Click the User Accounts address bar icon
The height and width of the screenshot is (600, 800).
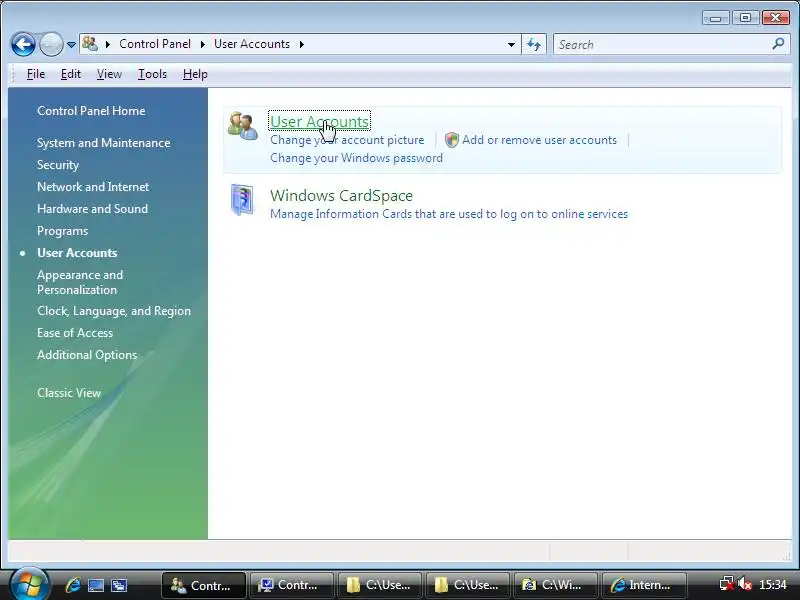90,44
